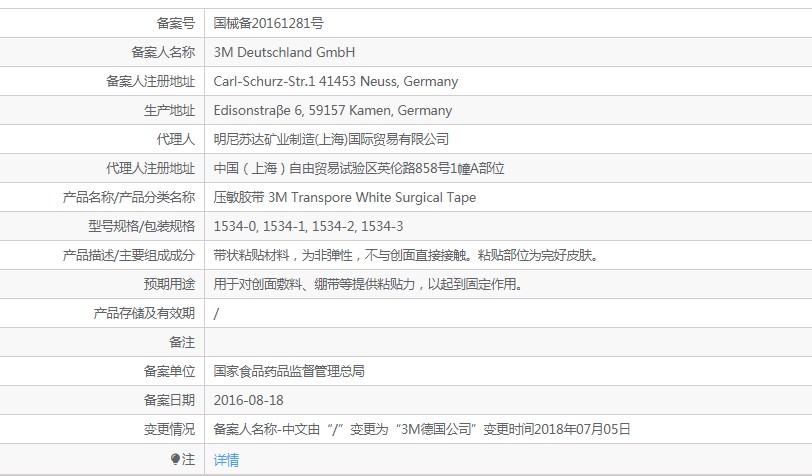The image size is (812, 476).
Task: Click the 产品描述/主要组成成分 label
Action: 128,255
